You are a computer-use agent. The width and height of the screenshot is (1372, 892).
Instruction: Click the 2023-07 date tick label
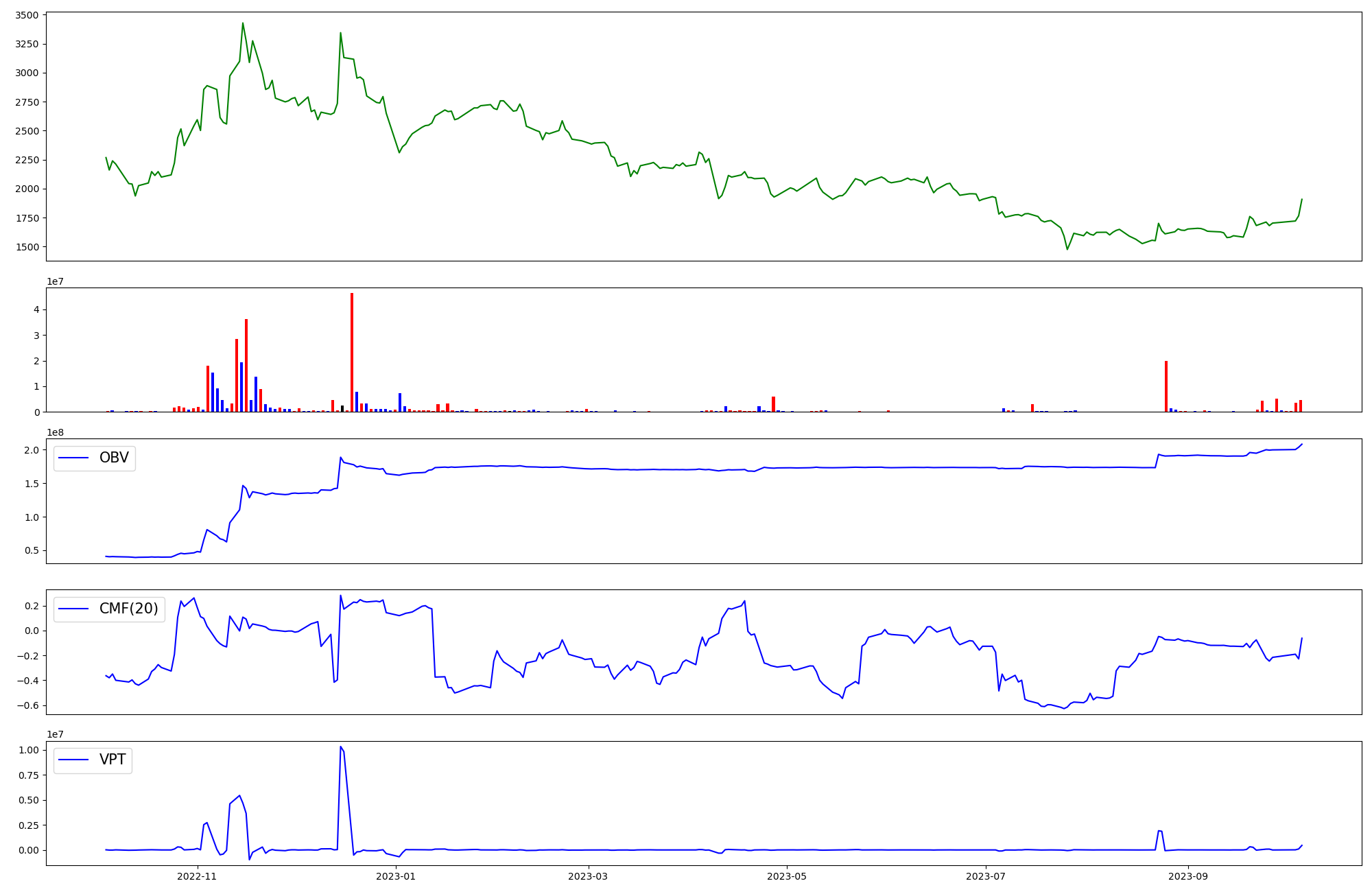985,876
